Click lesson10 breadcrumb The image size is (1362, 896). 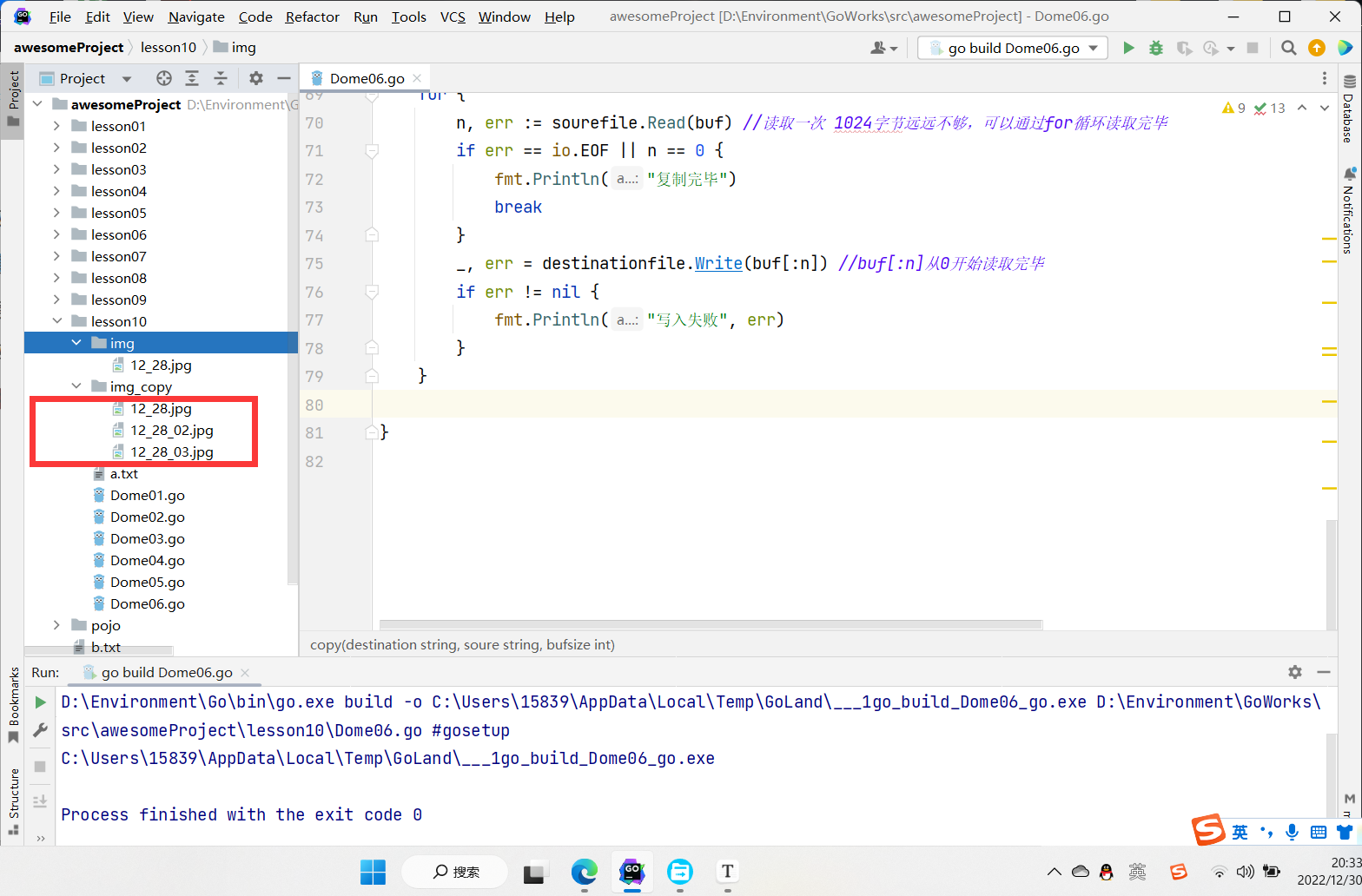pyautogui.click(x=169, y=48)
